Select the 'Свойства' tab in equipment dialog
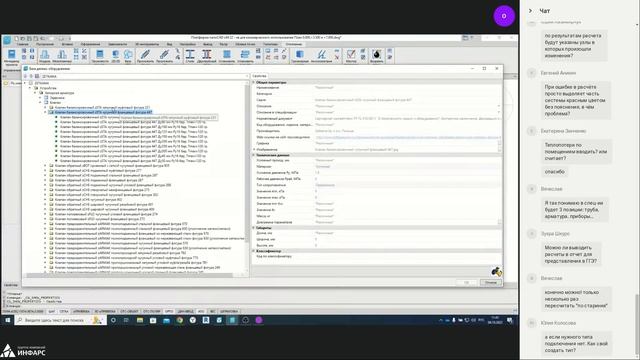 tap(259, 76)
